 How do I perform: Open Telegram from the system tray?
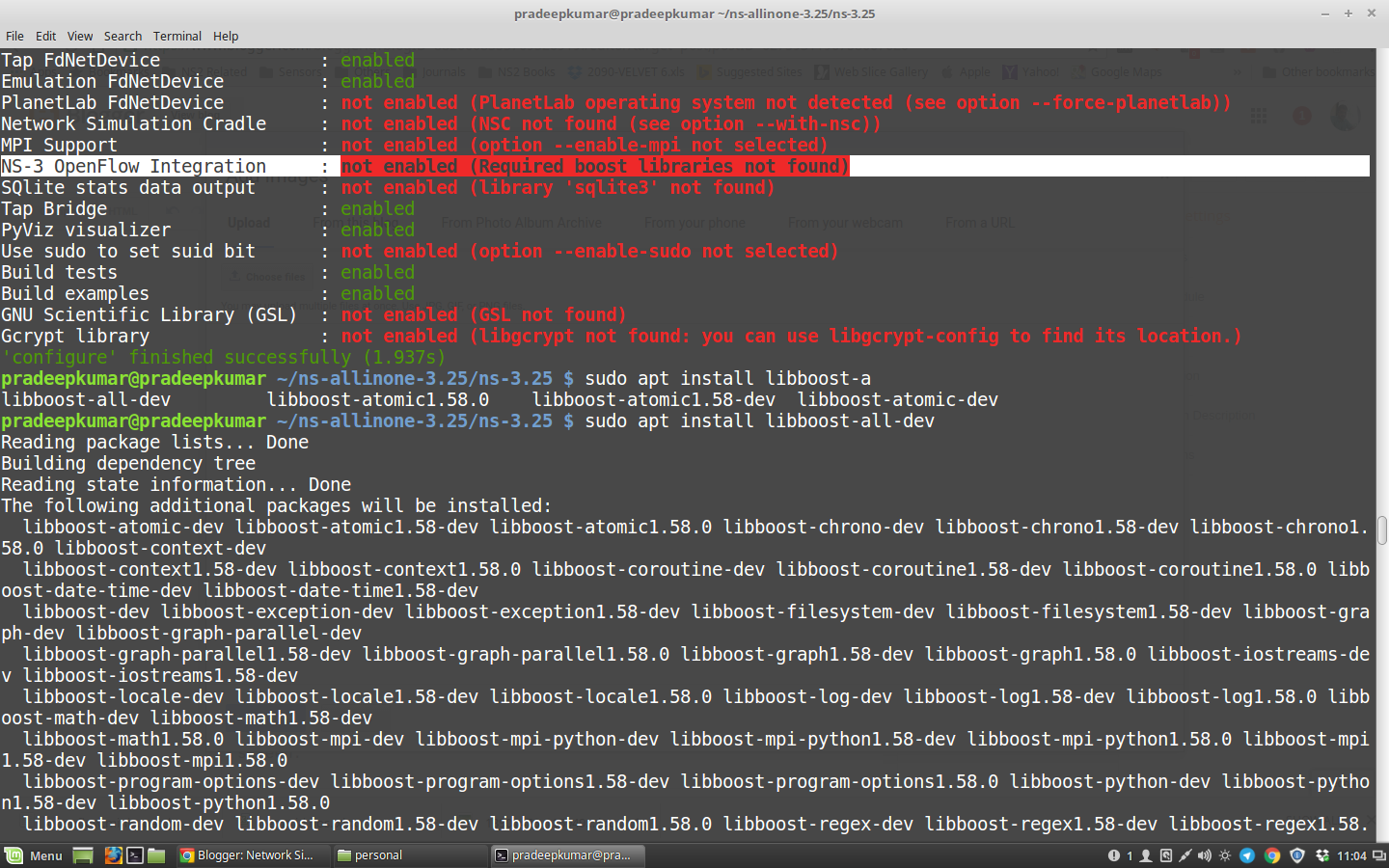click(x=1247, y=856)
